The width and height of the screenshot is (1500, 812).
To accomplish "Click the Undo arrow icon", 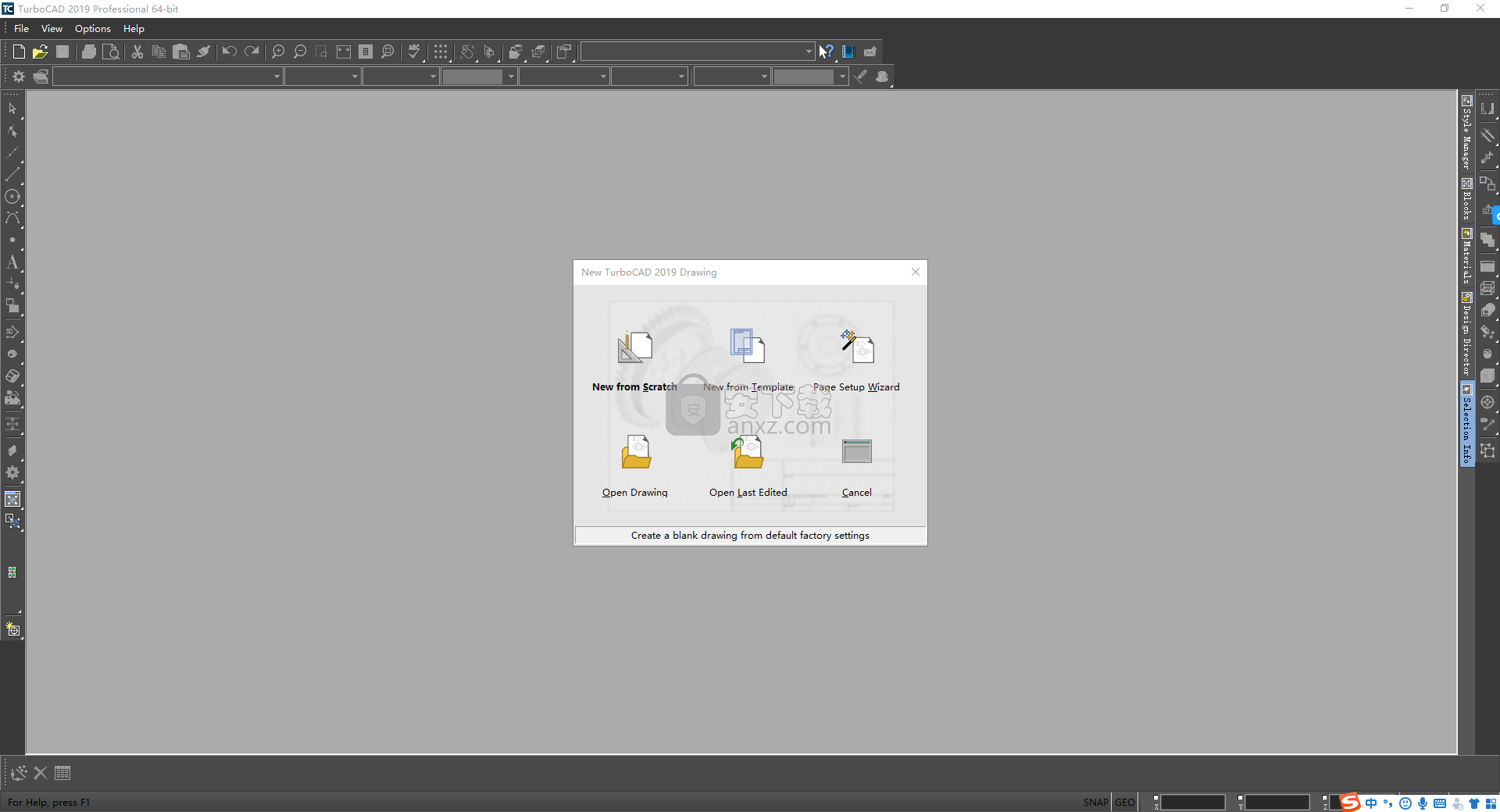I will (229, 52).
